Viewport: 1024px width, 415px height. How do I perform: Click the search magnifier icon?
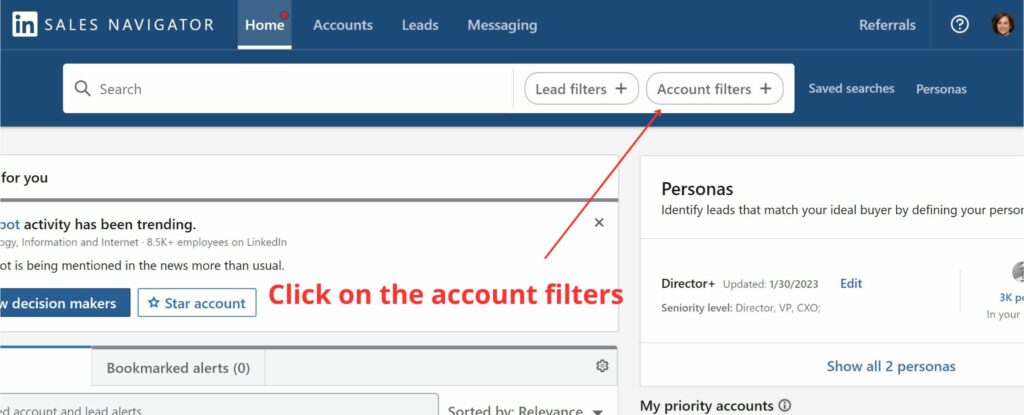point(82,89)
